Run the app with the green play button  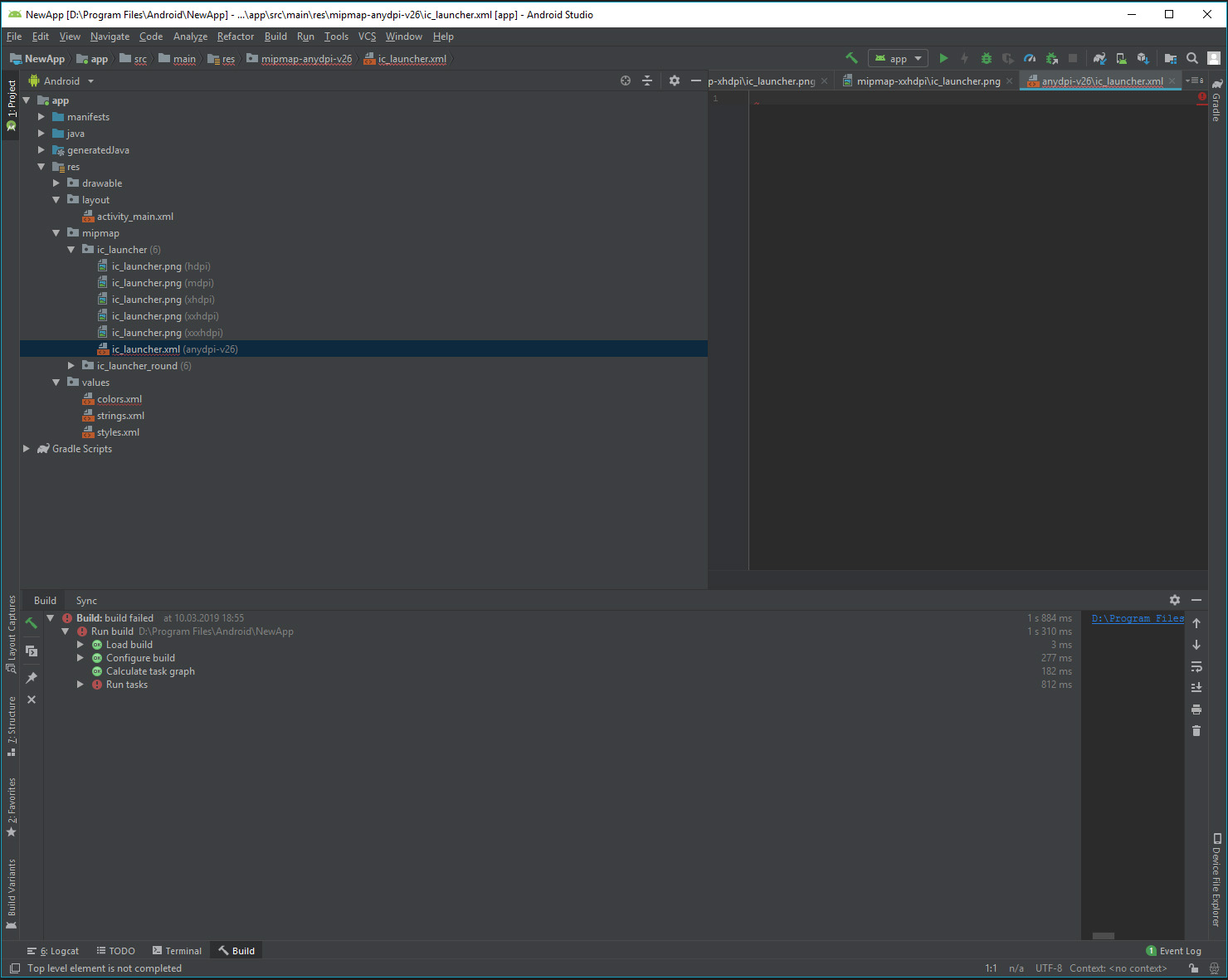pos(943,58)
